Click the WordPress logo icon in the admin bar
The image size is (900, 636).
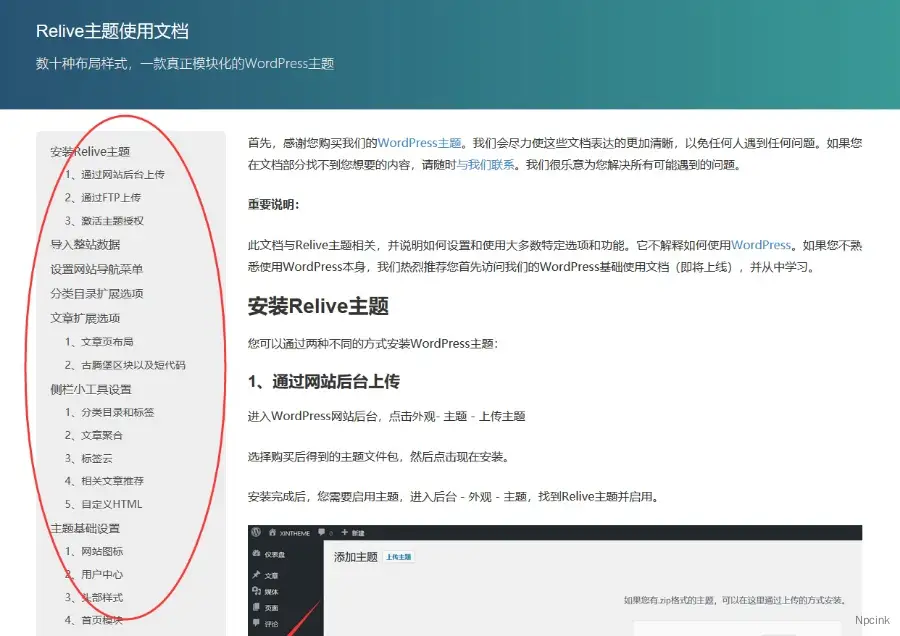[x=255, y=531]
